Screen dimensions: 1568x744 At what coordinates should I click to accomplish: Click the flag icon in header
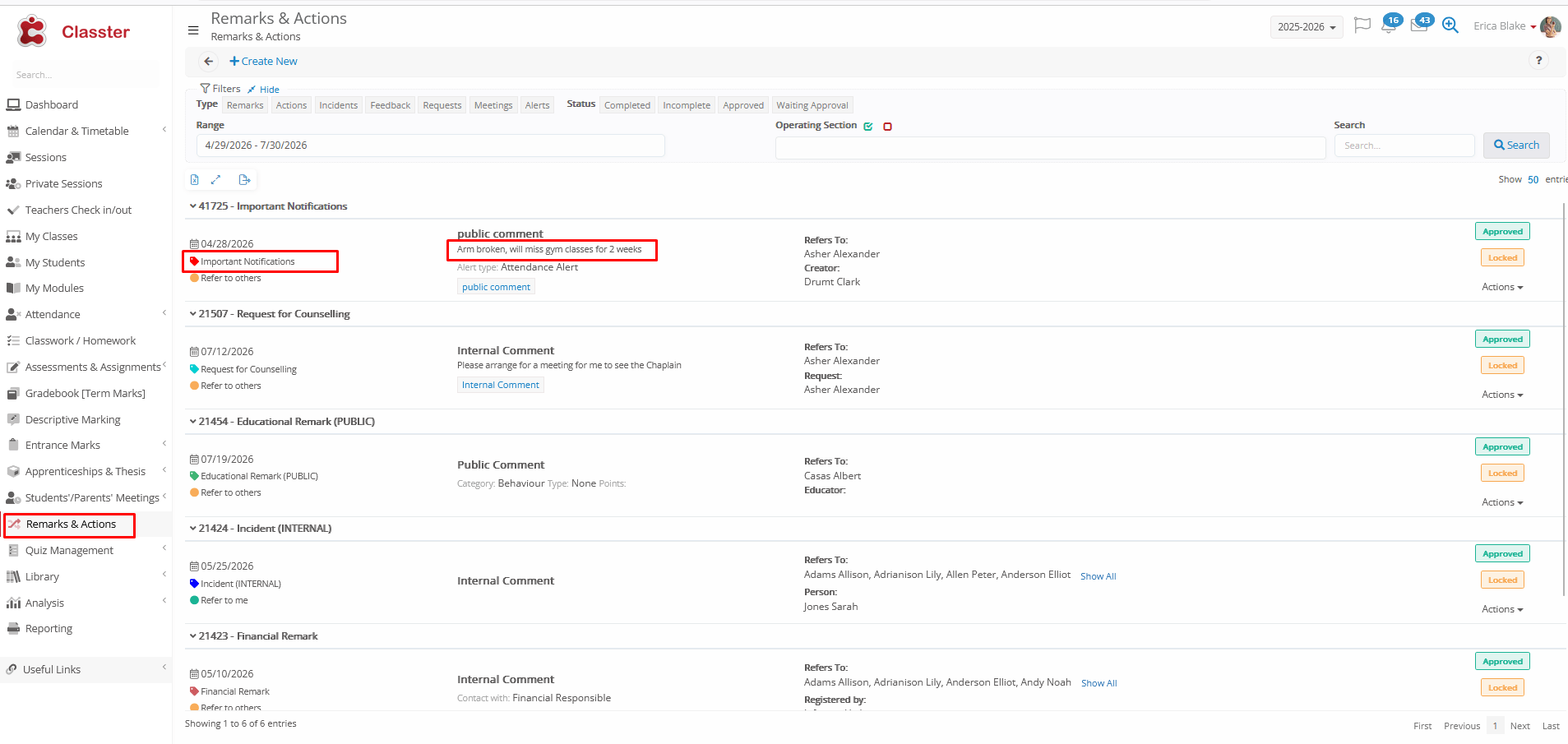1362,25
